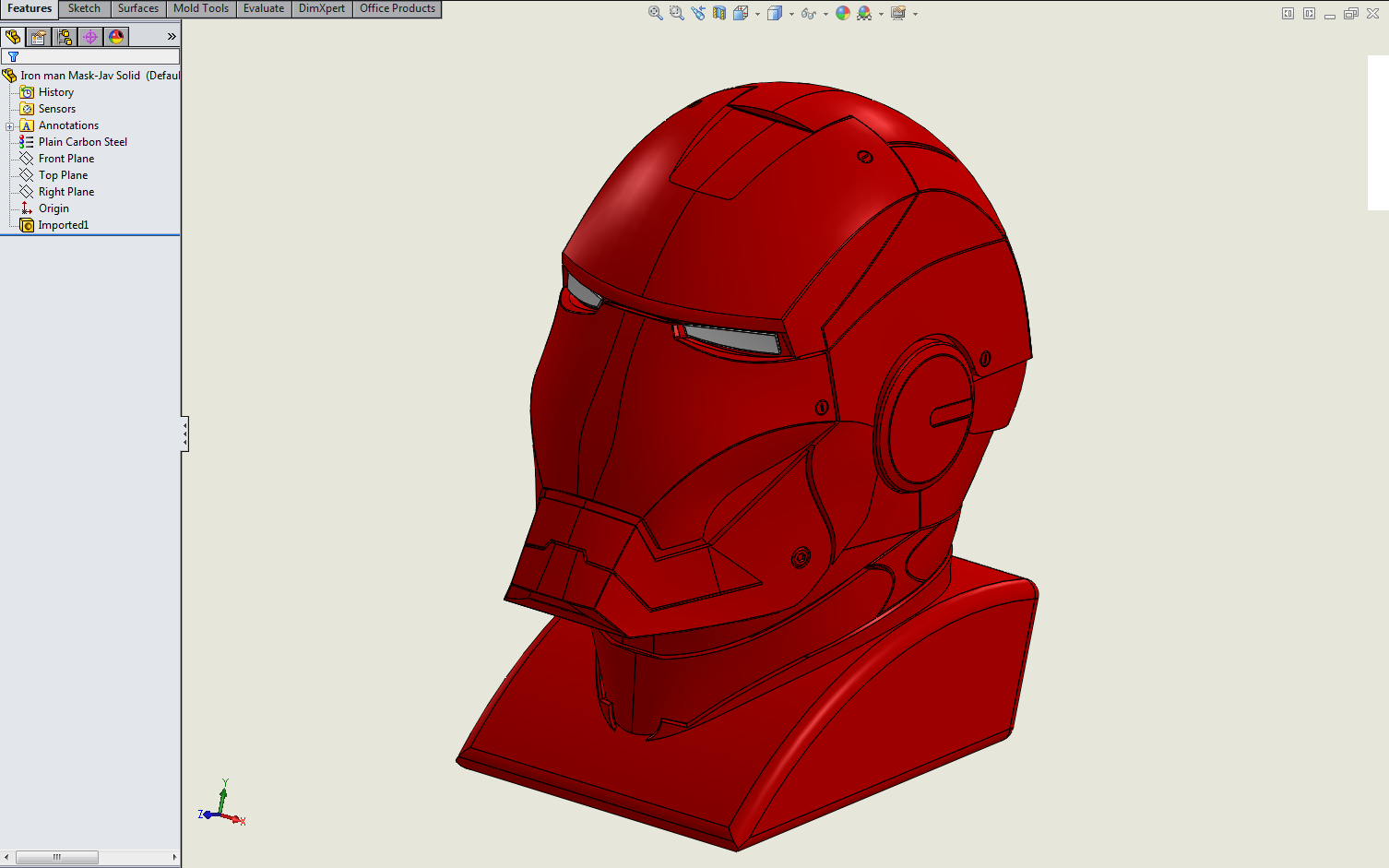Switch to FeatureManager Design Tree tab
Screen dimensions: 1389x868
[13, 37]
